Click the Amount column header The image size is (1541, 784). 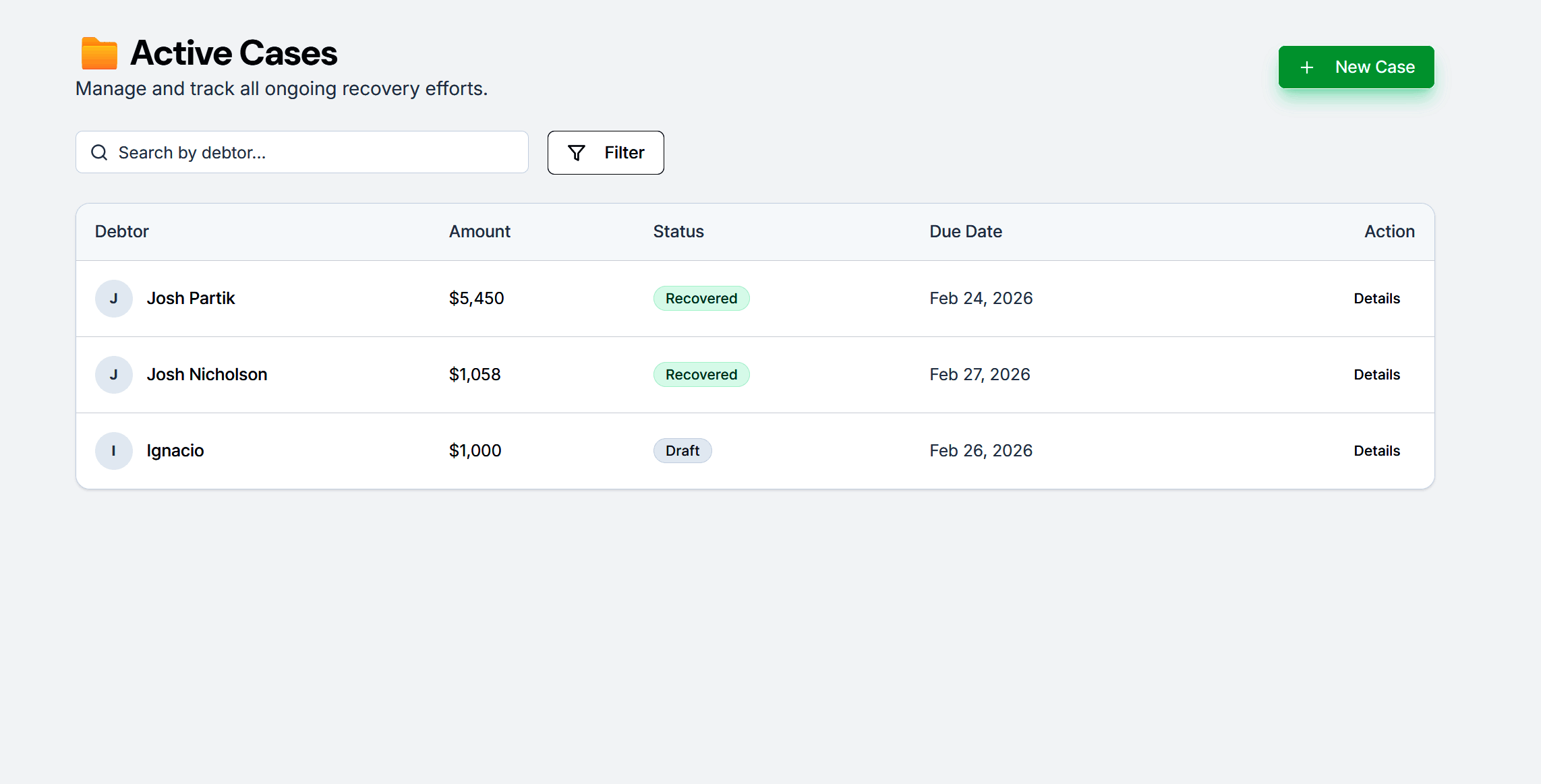pyautogui.click(x=479, y=232)
